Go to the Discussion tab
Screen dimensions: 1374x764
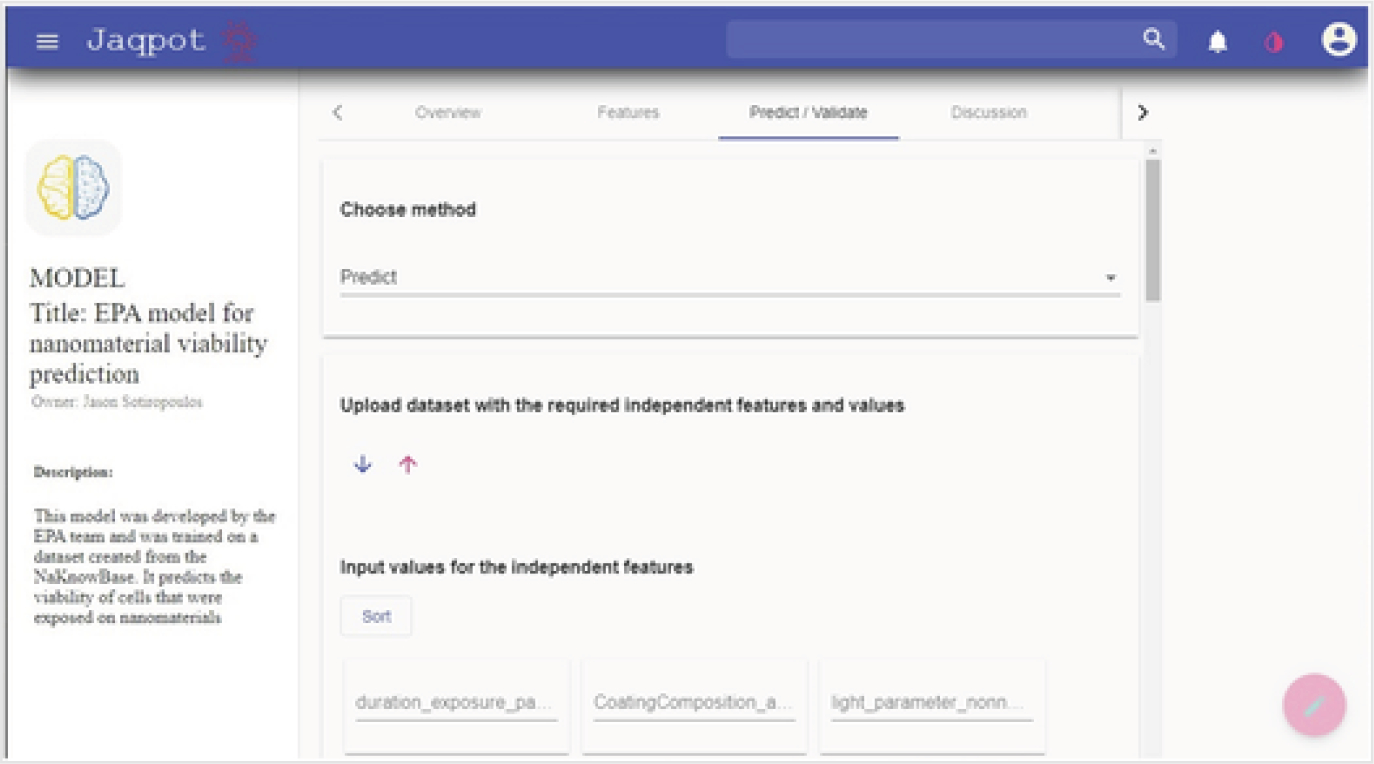[x=988, y=113]
